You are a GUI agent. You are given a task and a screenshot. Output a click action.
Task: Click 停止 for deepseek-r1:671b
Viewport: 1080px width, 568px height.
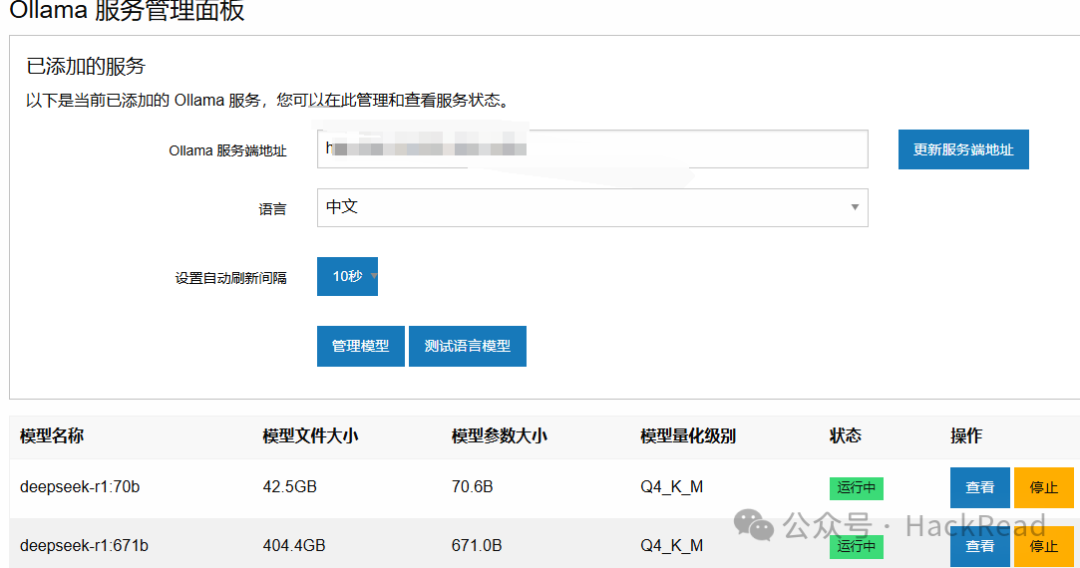(x=1043, y=547)
